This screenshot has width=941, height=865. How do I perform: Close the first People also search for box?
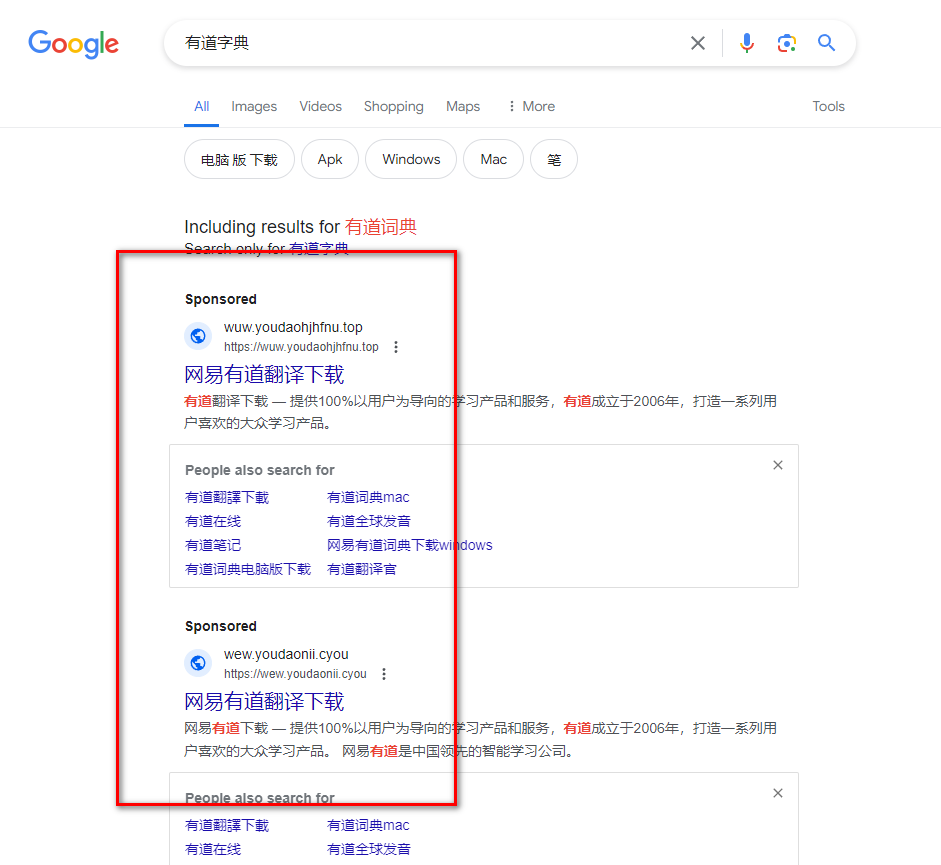pyautogui.click(x=778, y=465)
